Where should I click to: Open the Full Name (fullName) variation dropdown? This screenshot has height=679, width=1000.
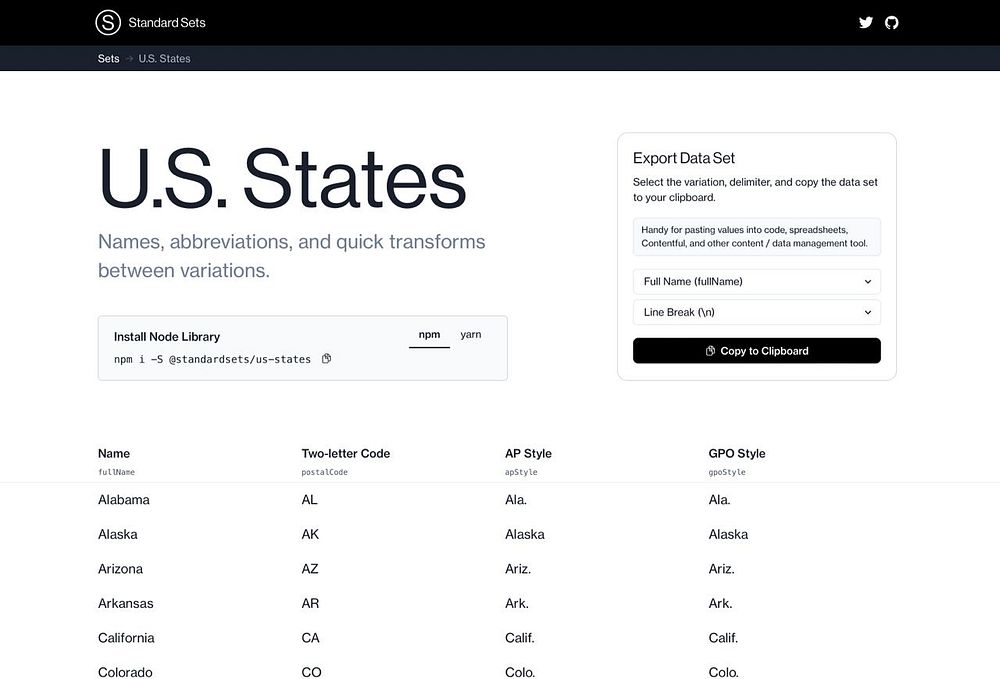tap(756, 282)
